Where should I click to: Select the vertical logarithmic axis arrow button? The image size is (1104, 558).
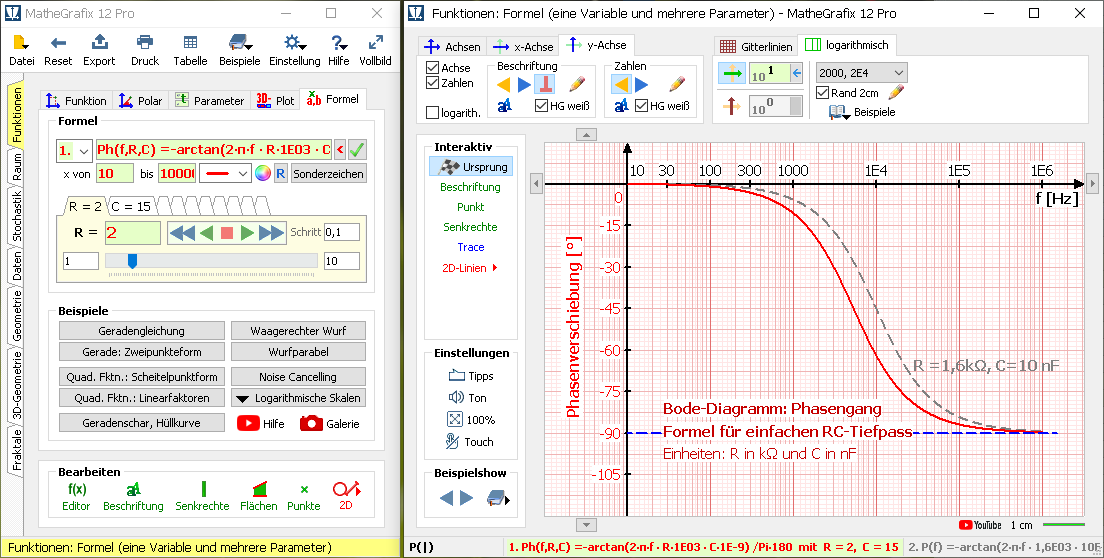tap(732, 106)
